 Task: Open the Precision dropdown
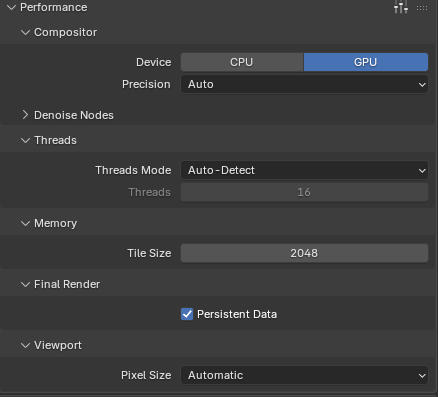click(x=304, y=84)
